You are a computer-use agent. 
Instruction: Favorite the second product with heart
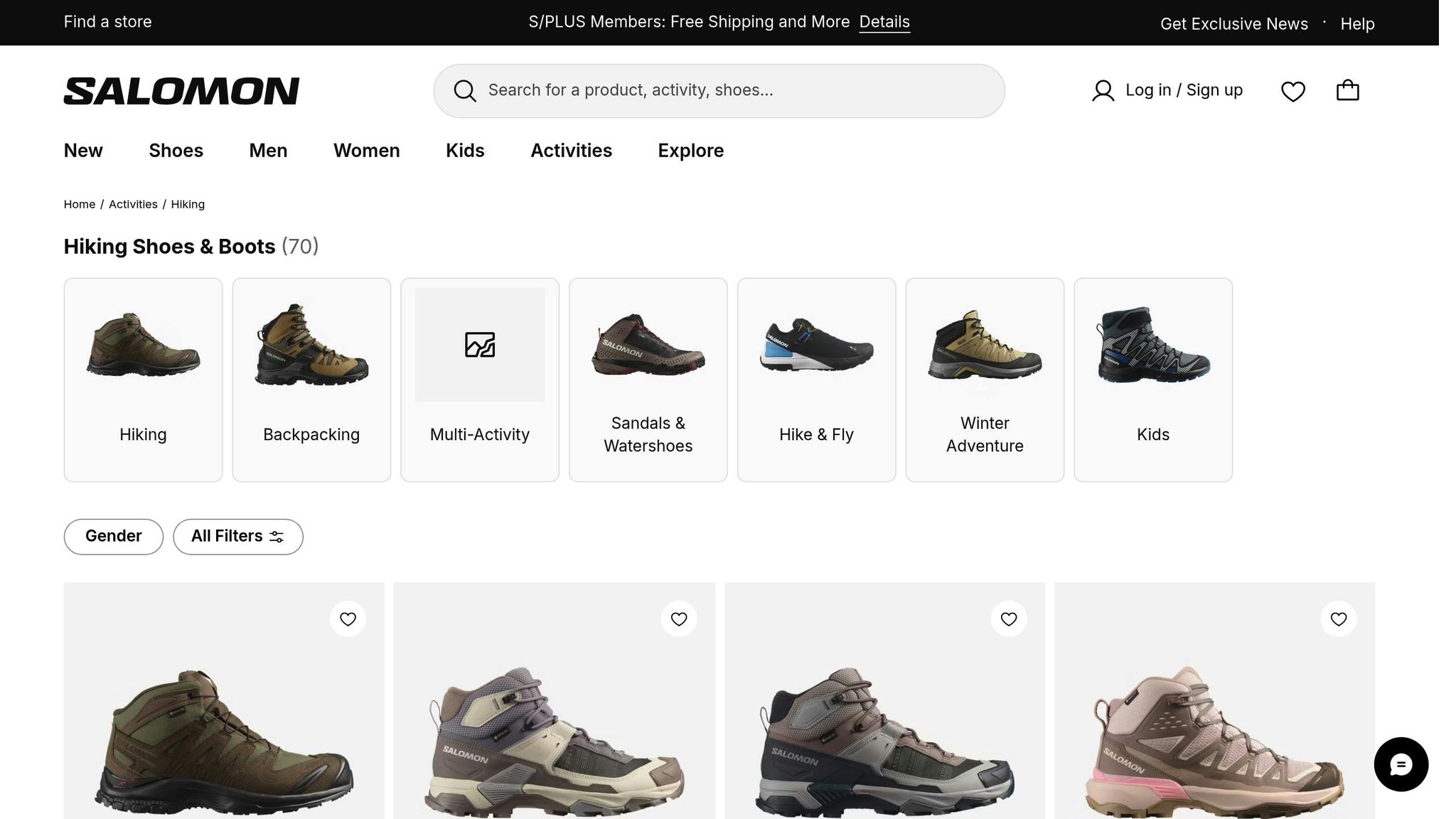click(679, 619)
